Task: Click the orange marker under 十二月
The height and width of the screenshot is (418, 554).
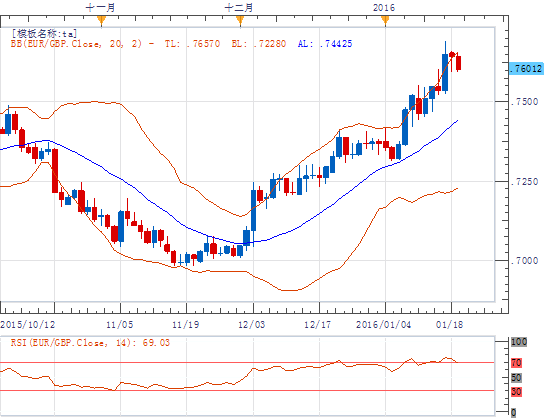Action: click(x=240, y=20)
